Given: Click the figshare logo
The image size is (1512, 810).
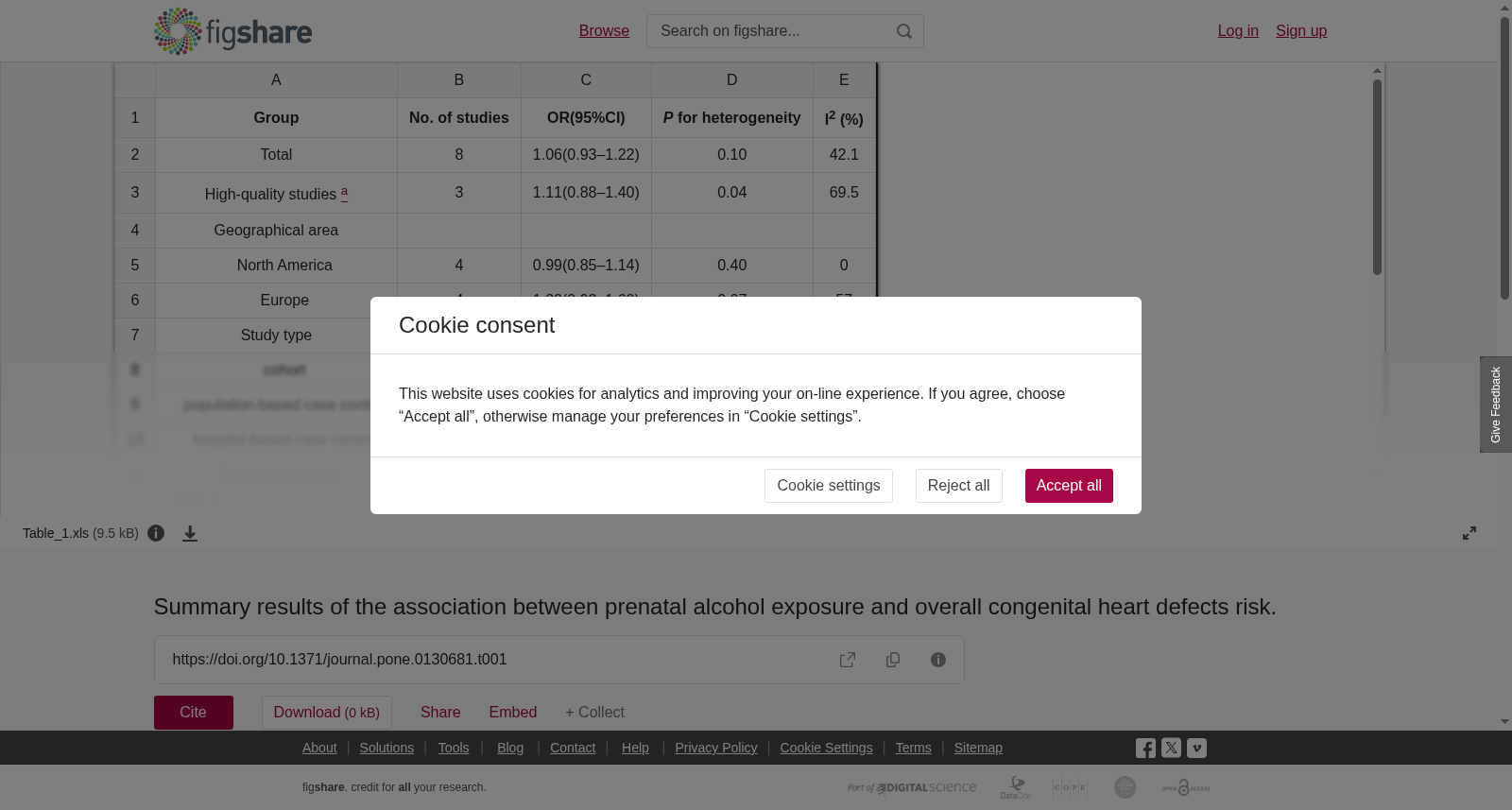Looking at the screenshot, I should click(232, 31).
